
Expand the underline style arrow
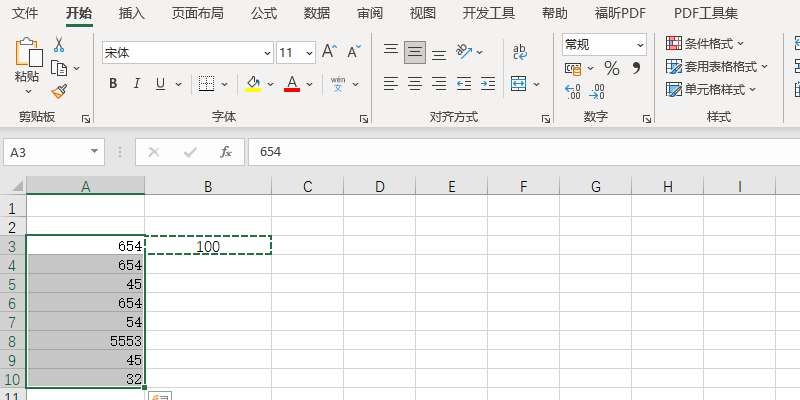coord(179,84)
